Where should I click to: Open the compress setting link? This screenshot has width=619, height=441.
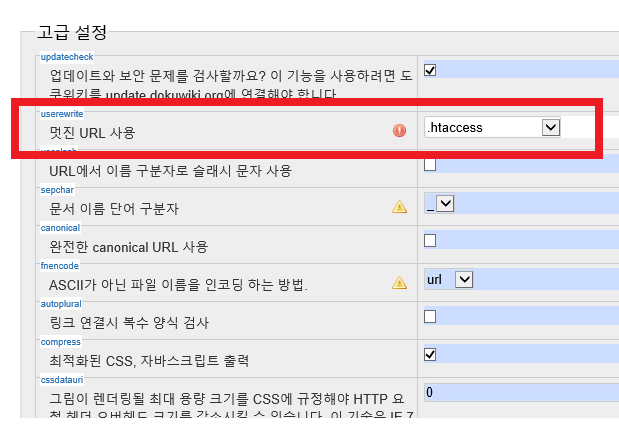[x=60, y=342]
